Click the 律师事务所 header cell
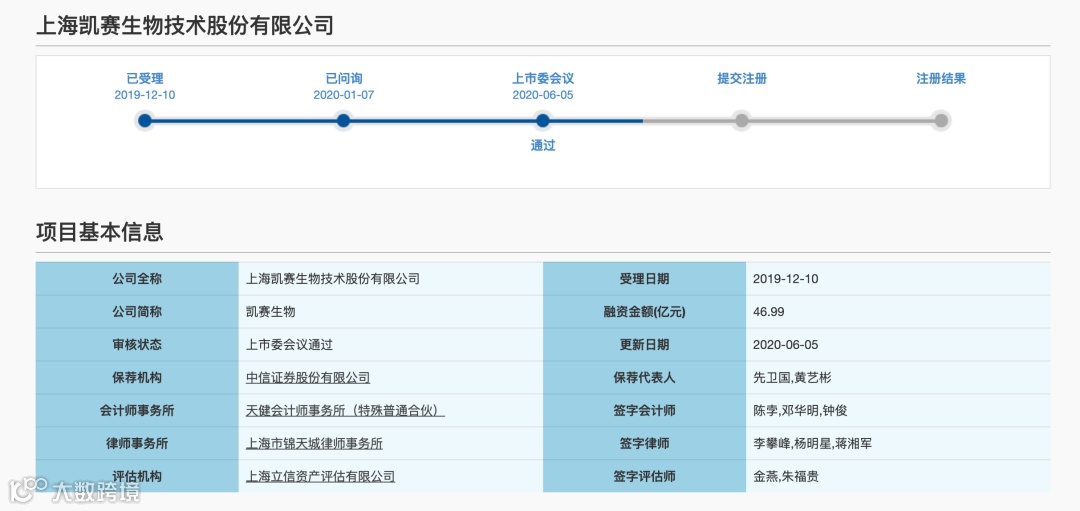The width and height of the screenshot is (1080, 511). point(137,444)
